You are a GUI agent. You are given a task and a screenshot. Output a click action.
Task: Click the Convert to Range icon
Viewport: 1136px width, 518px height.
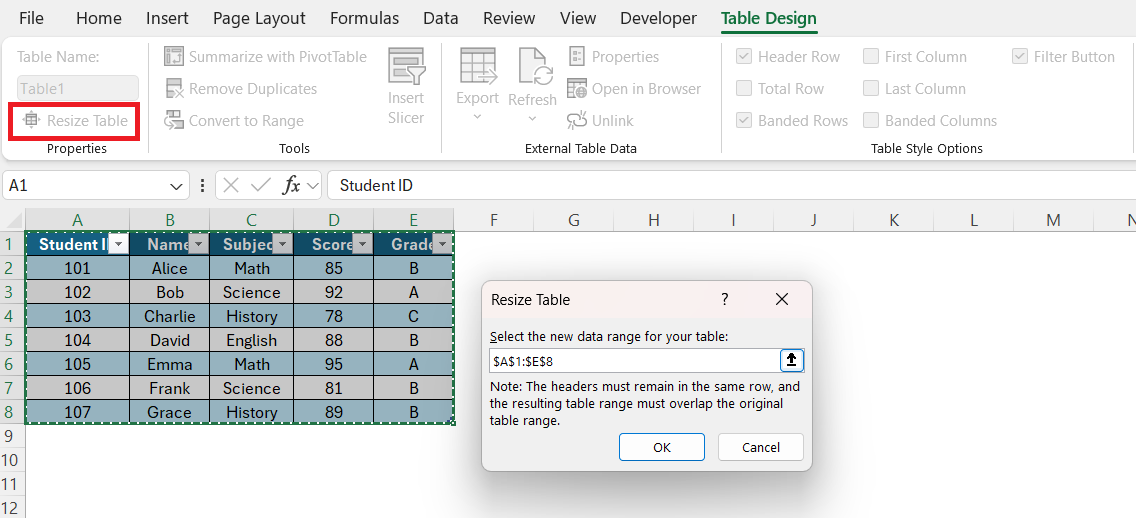(x=174, y=120)
